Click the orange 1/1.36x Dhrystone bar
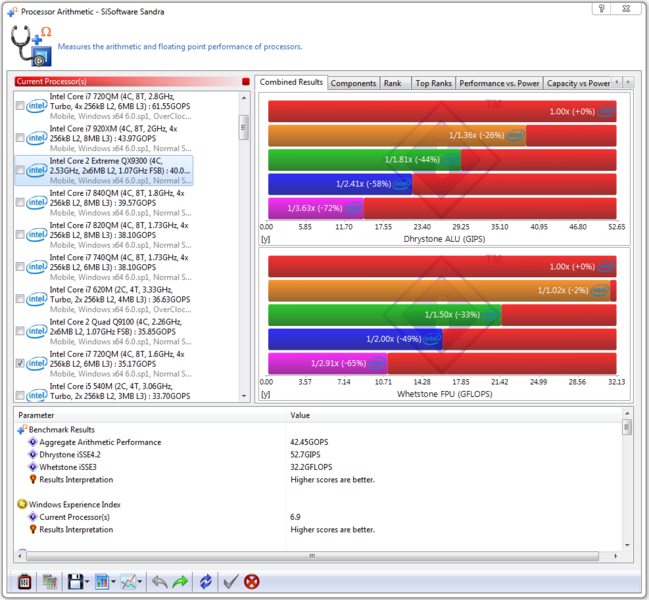 click(397, 135)
